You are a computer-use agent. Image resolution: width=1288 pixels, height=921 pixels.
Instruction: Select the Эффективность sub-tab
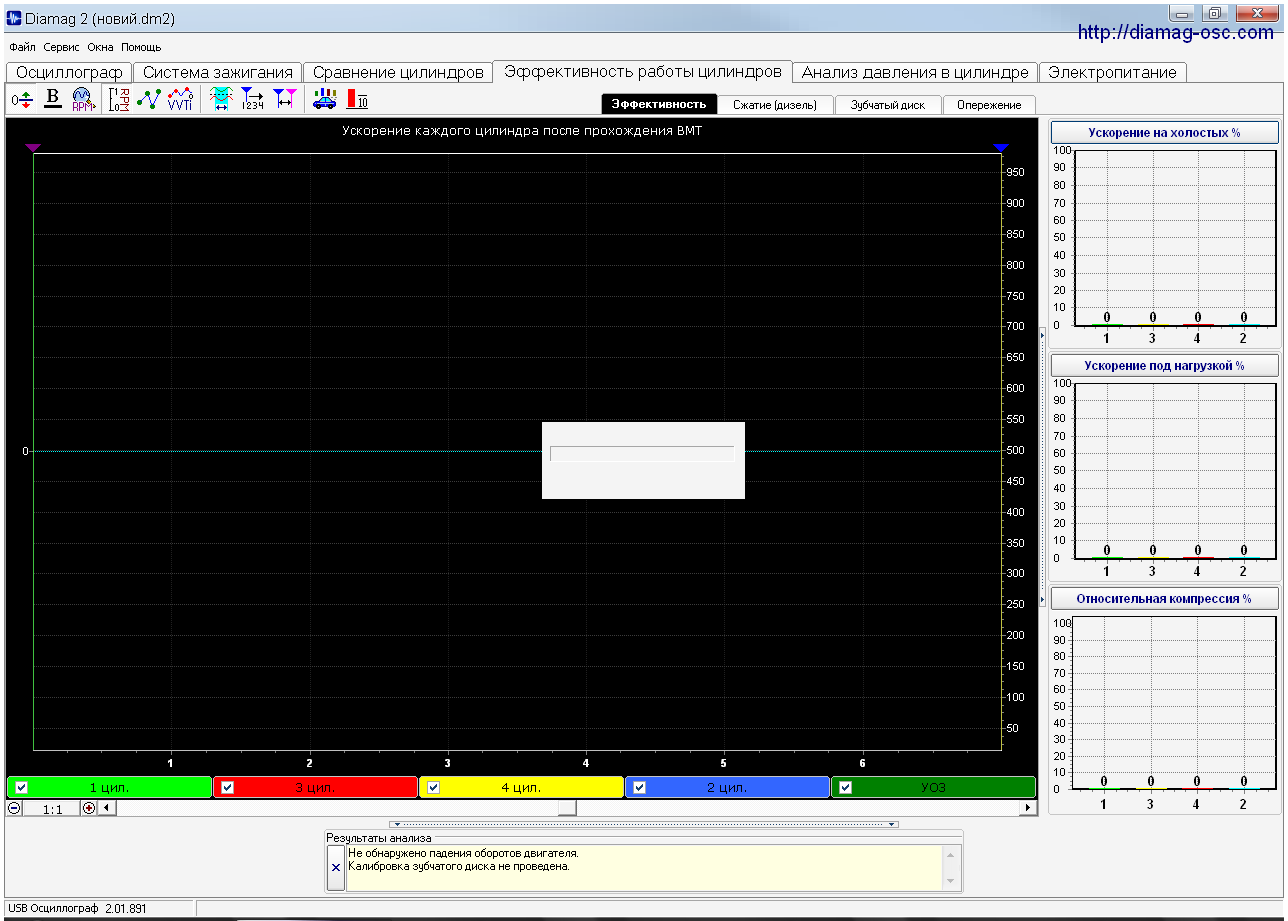tap(659, 104)
